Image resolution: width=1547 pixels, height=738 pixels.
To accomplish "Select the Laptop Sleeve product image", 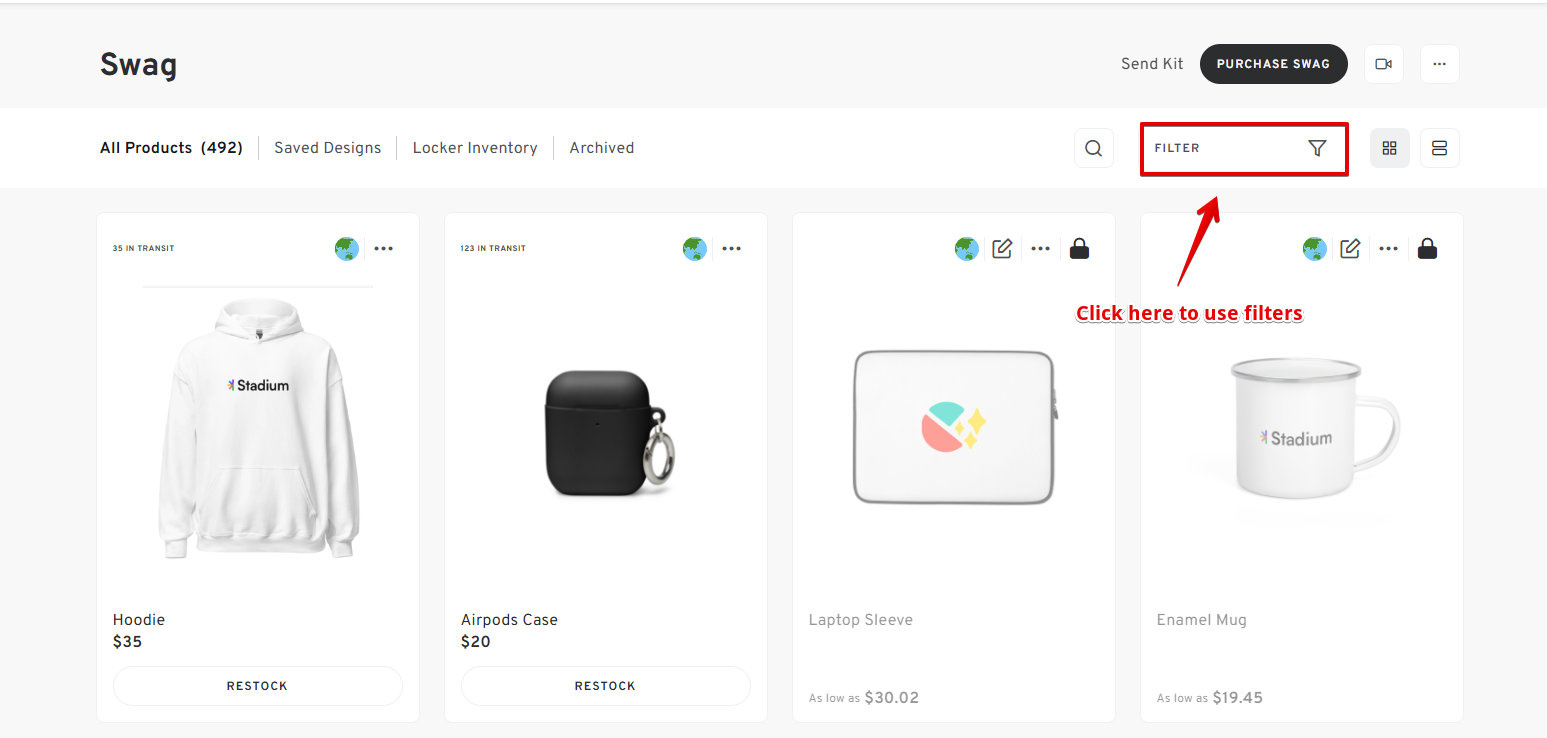I will point(954,427).
